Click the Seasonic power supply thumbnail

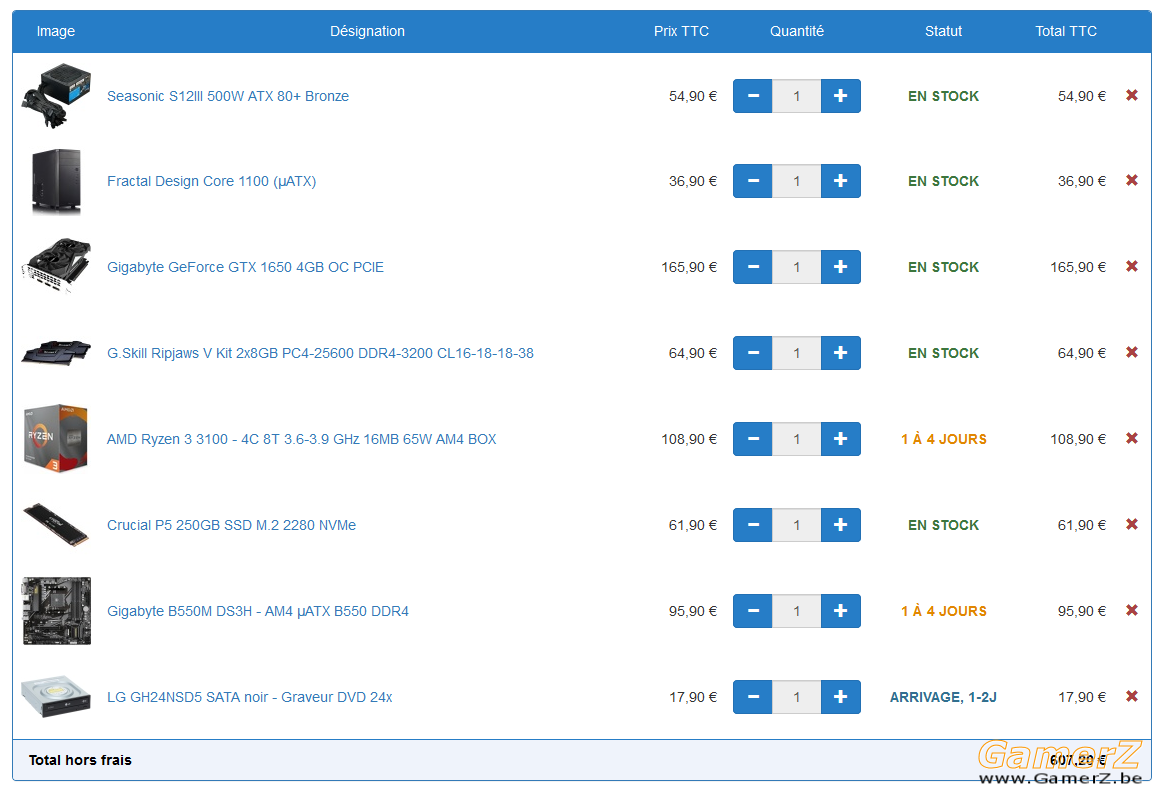click(56, 96)
